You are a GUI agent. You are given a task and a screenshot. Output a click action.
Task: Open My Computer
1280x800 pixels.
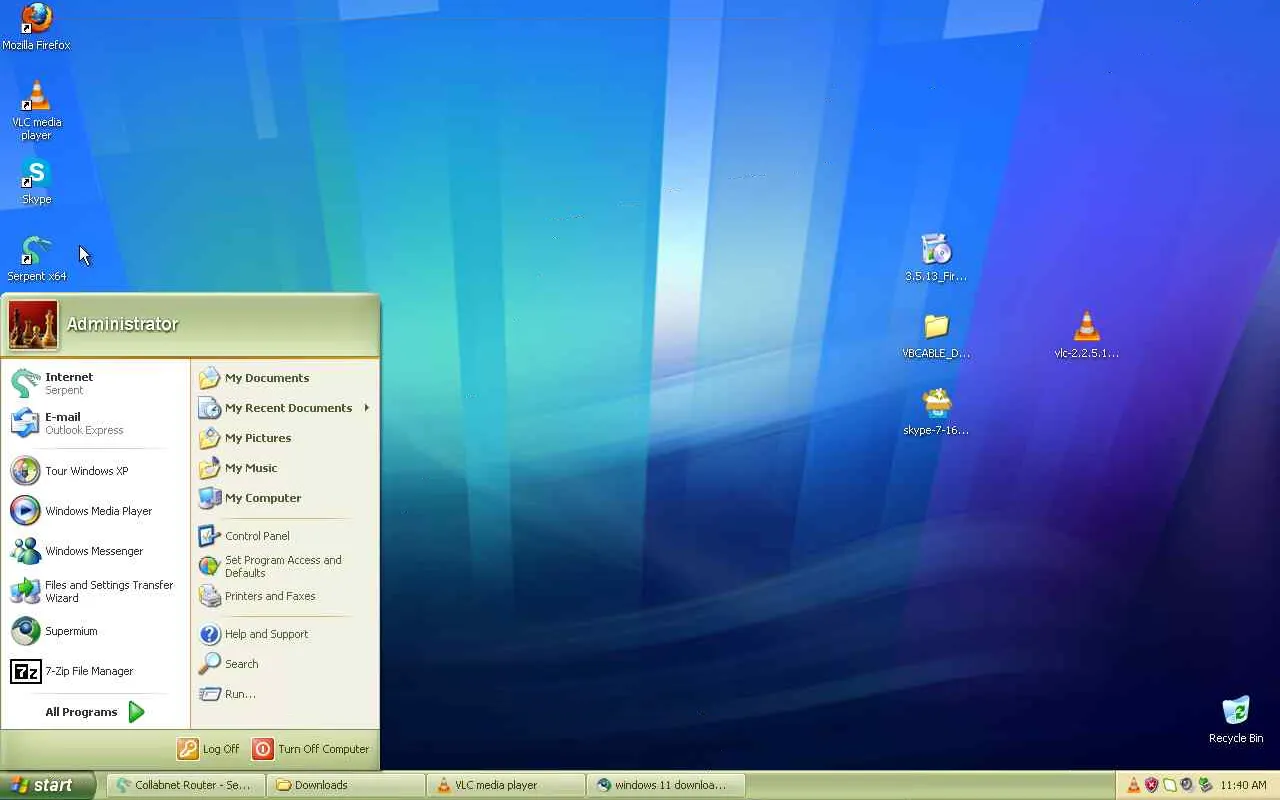[285, 498]
